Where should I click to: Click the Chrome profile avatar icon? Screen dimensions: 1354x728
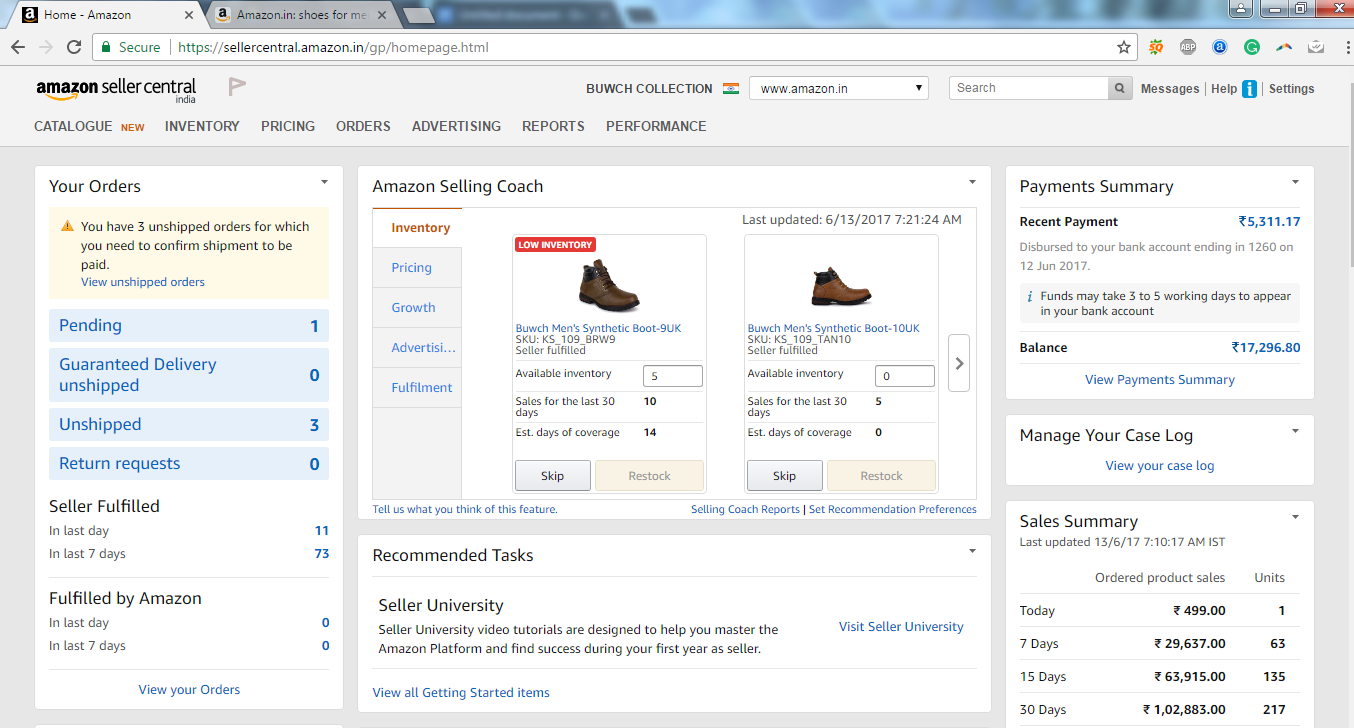1241,9
